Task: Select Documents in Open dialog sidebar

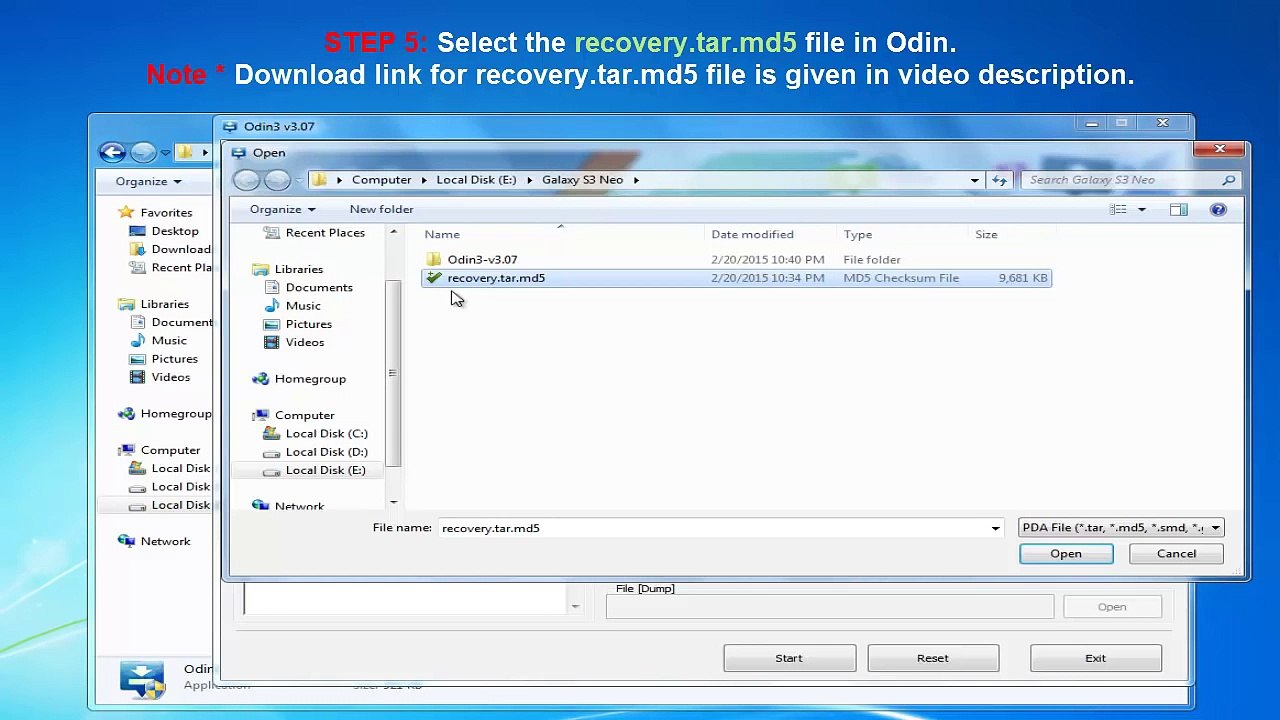Action: [319, 287]
